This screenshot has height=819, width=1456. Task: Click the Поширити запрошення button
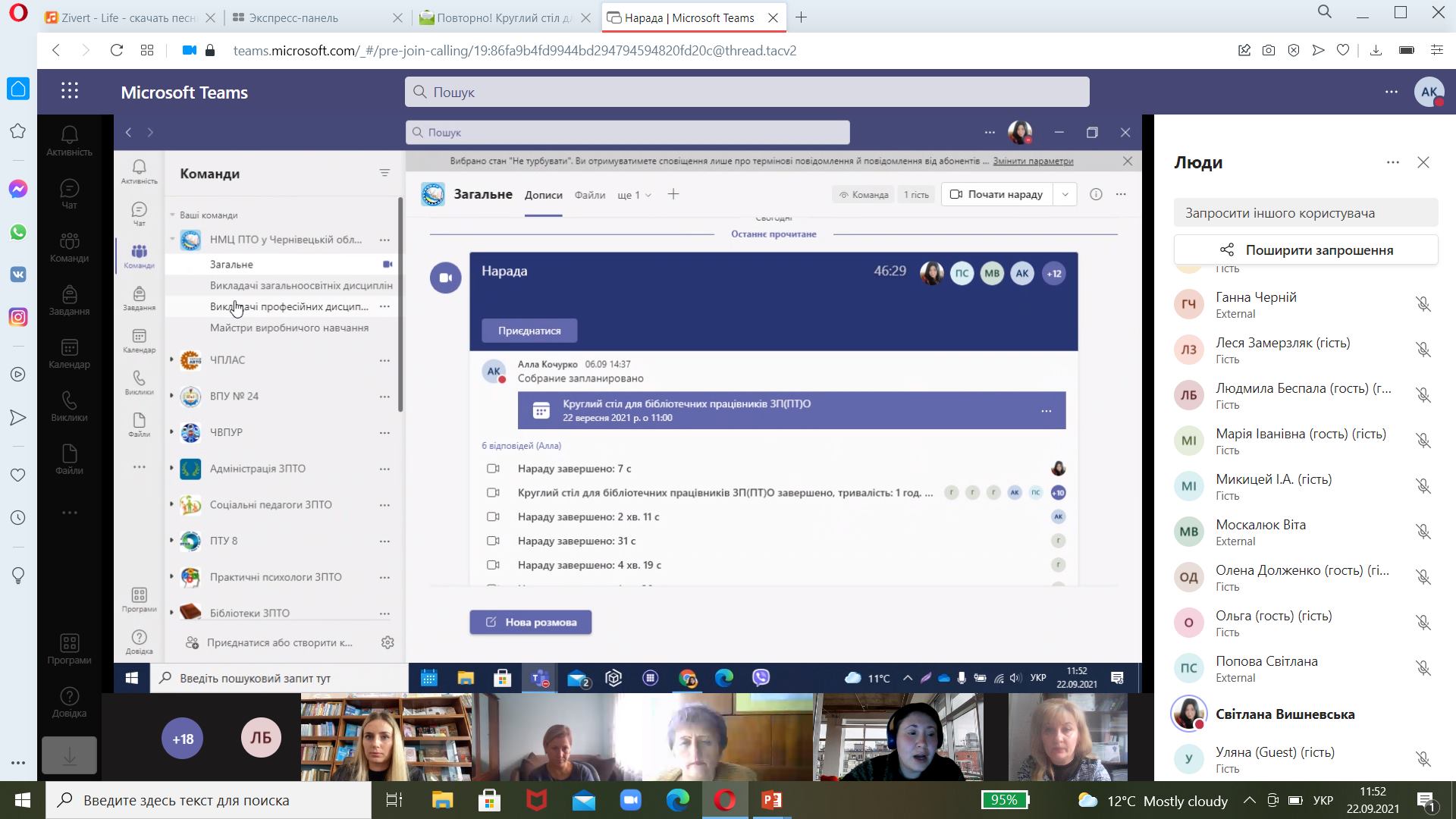(1306, 250)
